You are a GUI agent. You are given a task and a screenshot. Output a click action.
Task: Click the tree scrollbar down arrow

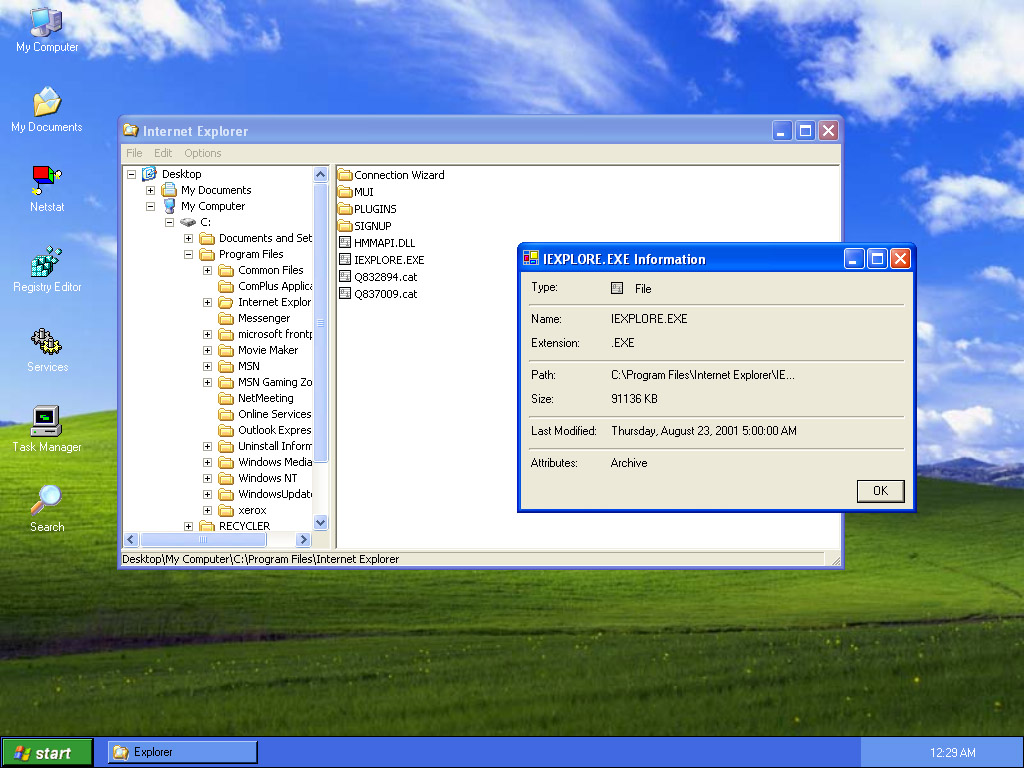(320, 522)
